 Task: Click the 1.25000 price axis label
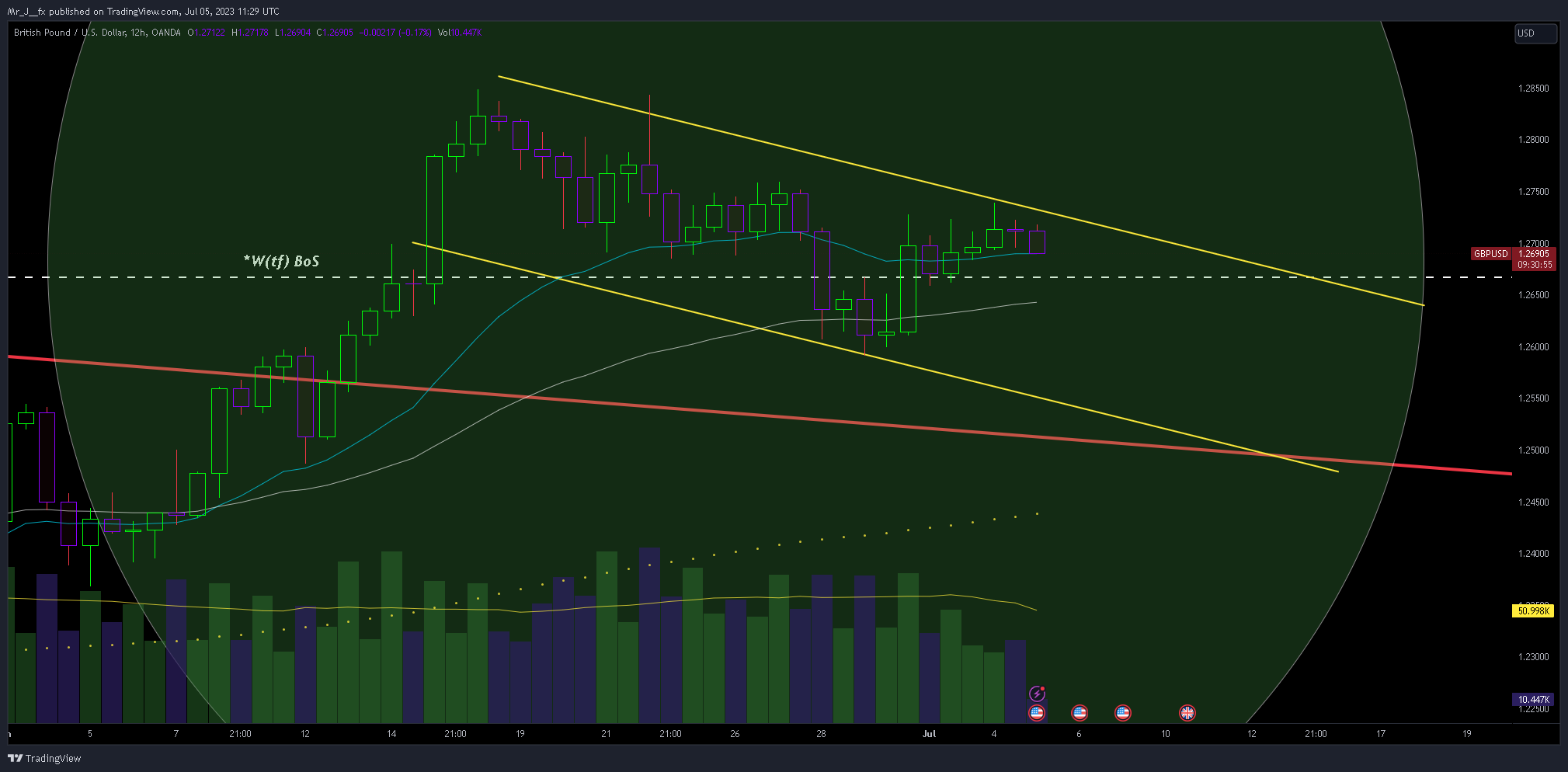(x=1533, y=450)
